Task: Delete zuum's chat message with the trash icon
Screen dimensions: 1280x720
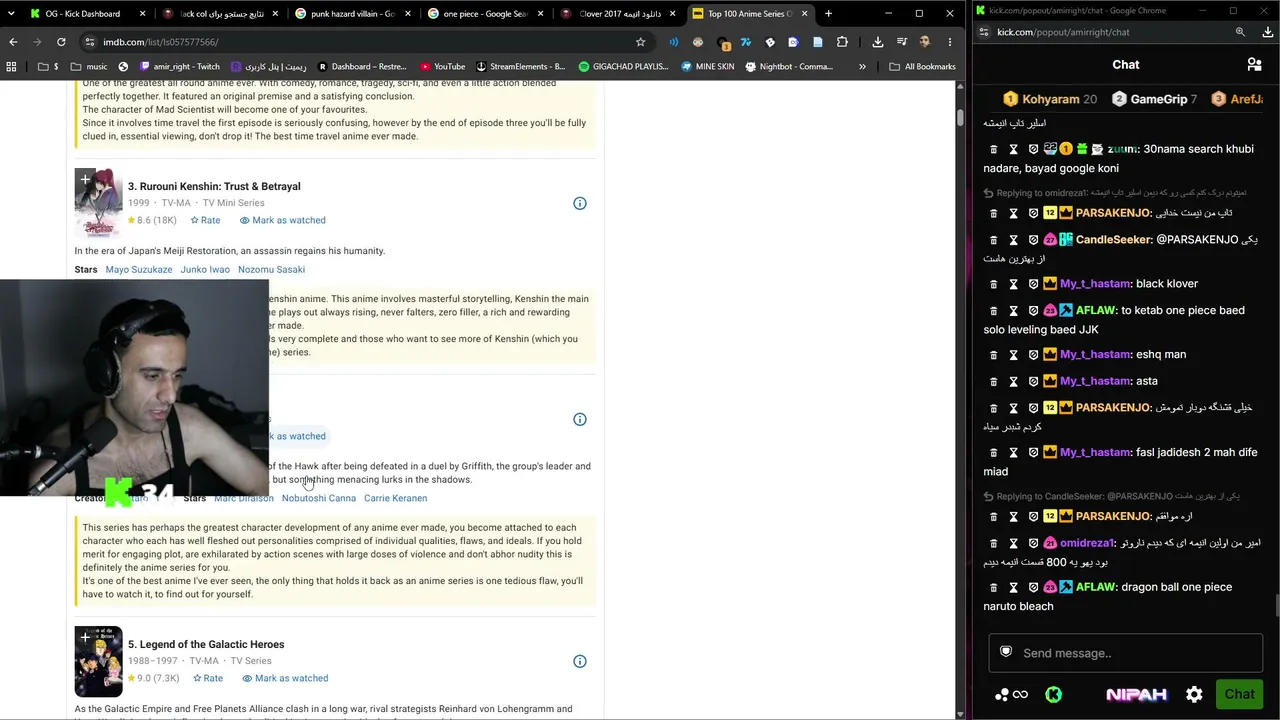Action: [993, 149]
